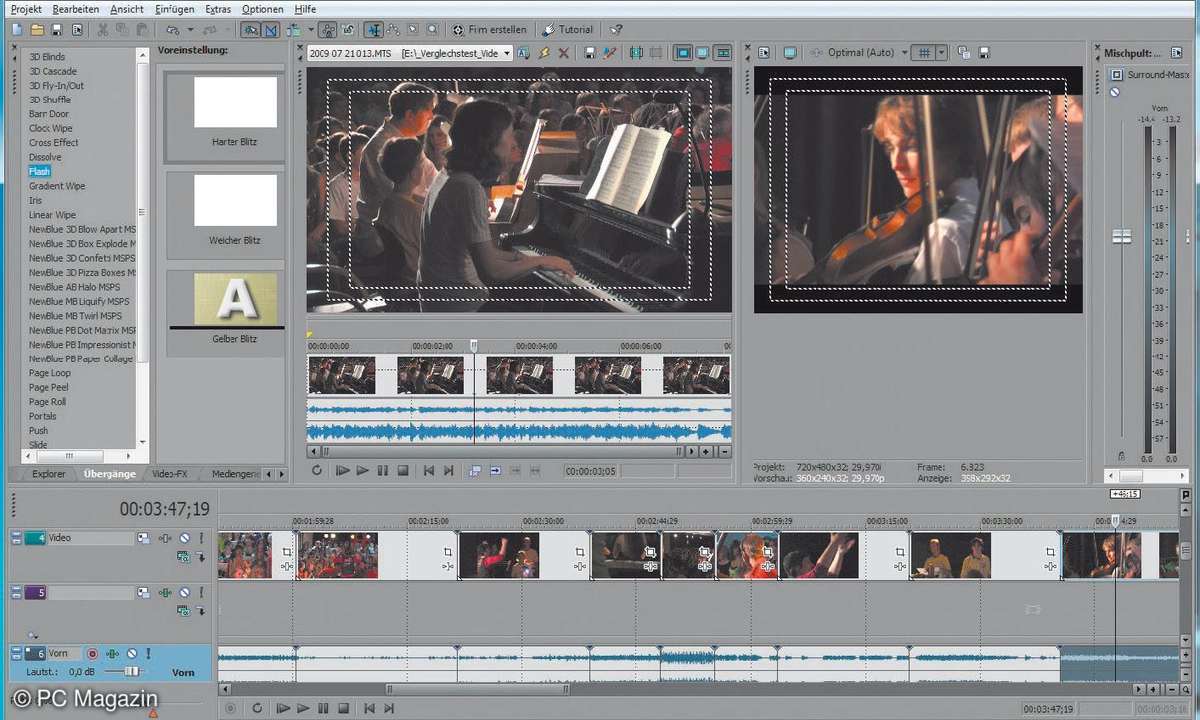This screenshot has width=1200, height=720.
Task: Mute the Vorn audio track
Action: [132, 654]
